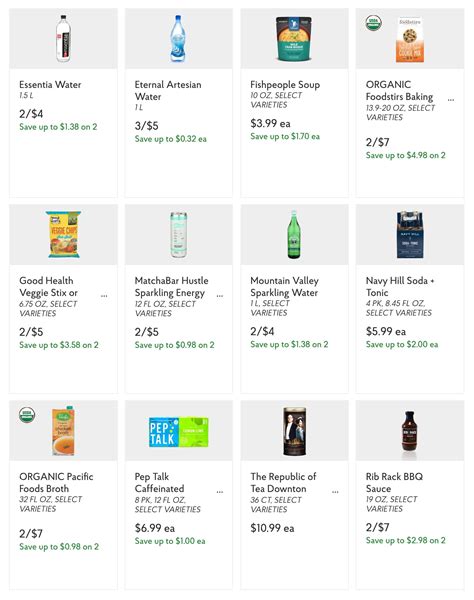Expand the MatchaBar Hustle Sparkling Energy title ellipsis

220,296
